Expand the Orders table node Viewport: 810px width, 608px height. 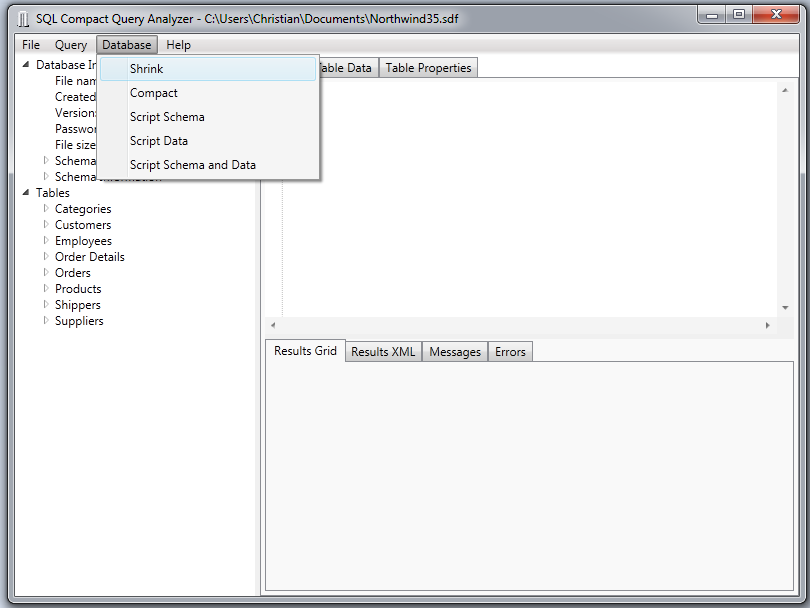(46, 272)
